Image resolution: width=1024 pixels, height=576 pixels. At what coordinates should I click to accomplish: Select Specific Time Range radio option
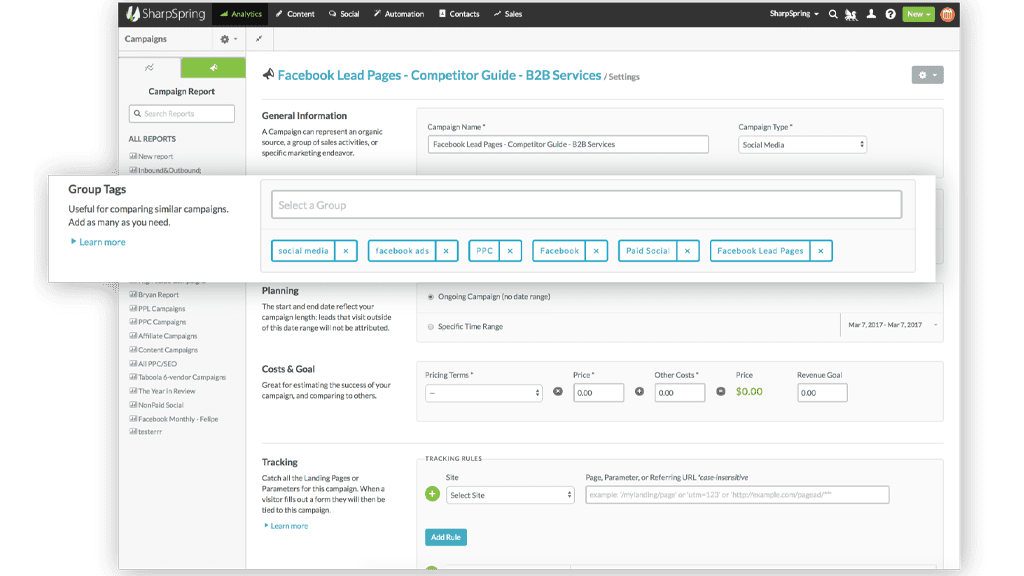point(430,327)
